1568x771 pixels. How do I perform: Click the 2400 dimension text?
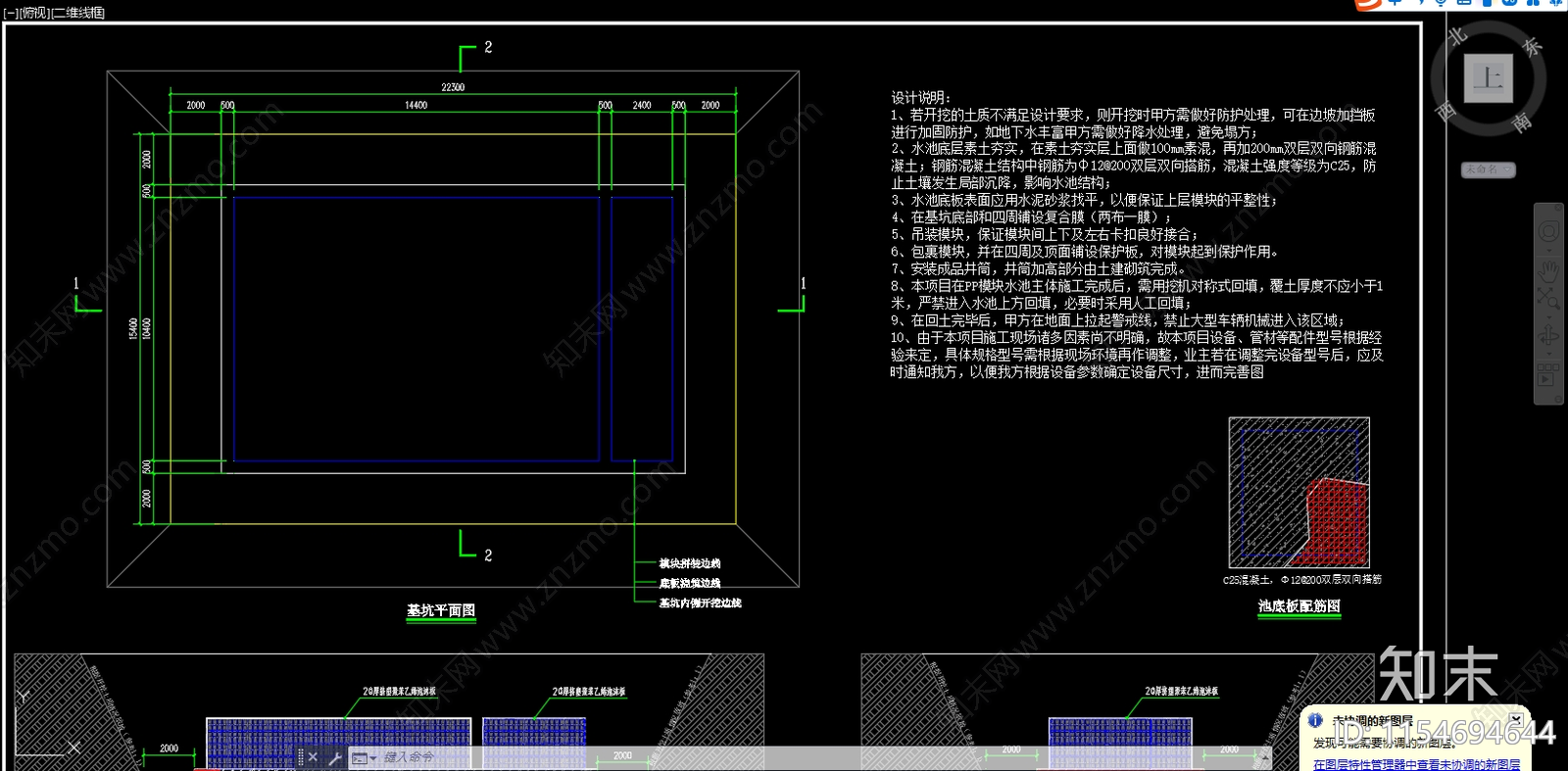click(x=642, y=105)
